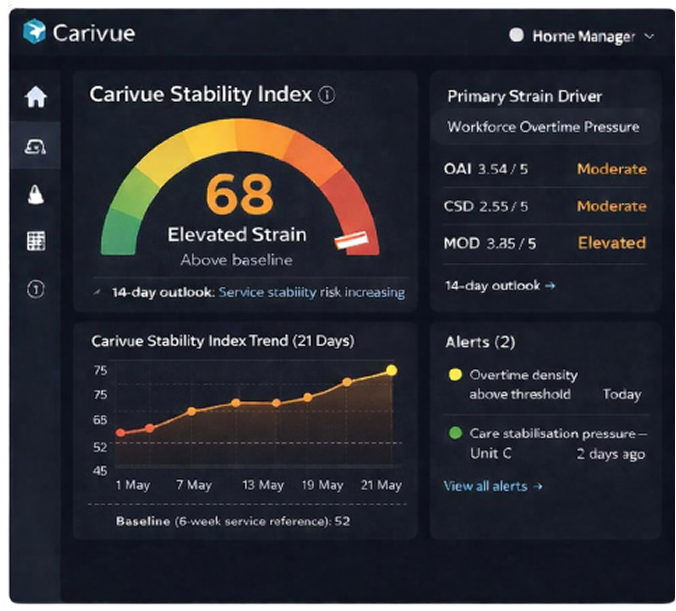Click 'Service stability risk increasing' link
This screenshot has width=676, height=611.
point(312,292)
